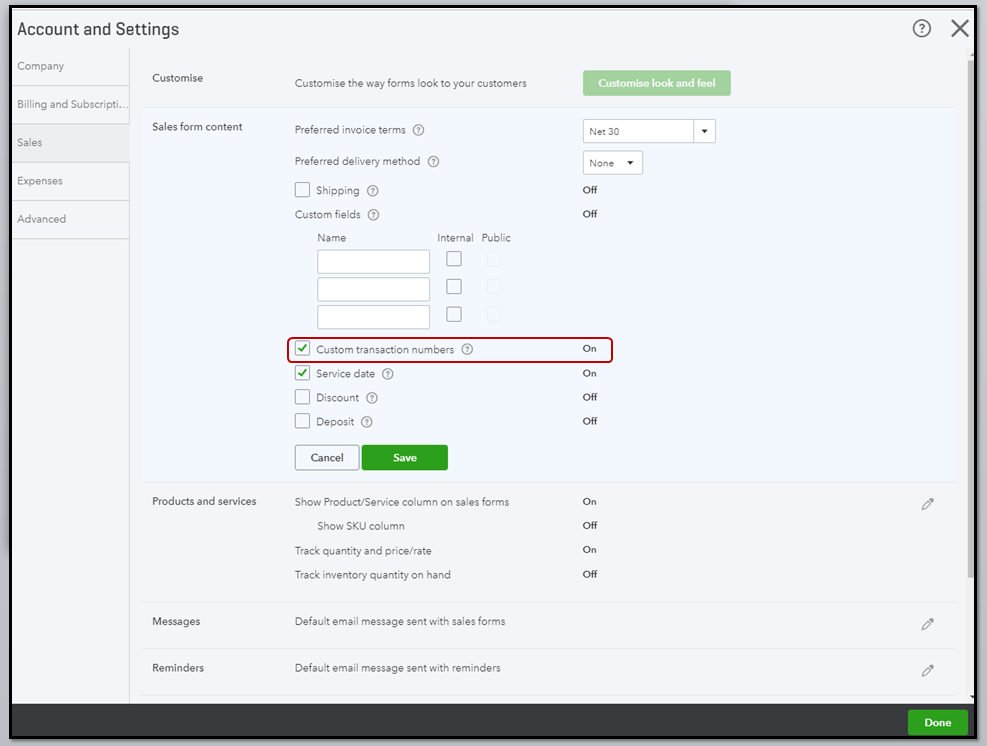
Task: Edit the Reminders section via pencil icon
Action: [x=928, y=670]
